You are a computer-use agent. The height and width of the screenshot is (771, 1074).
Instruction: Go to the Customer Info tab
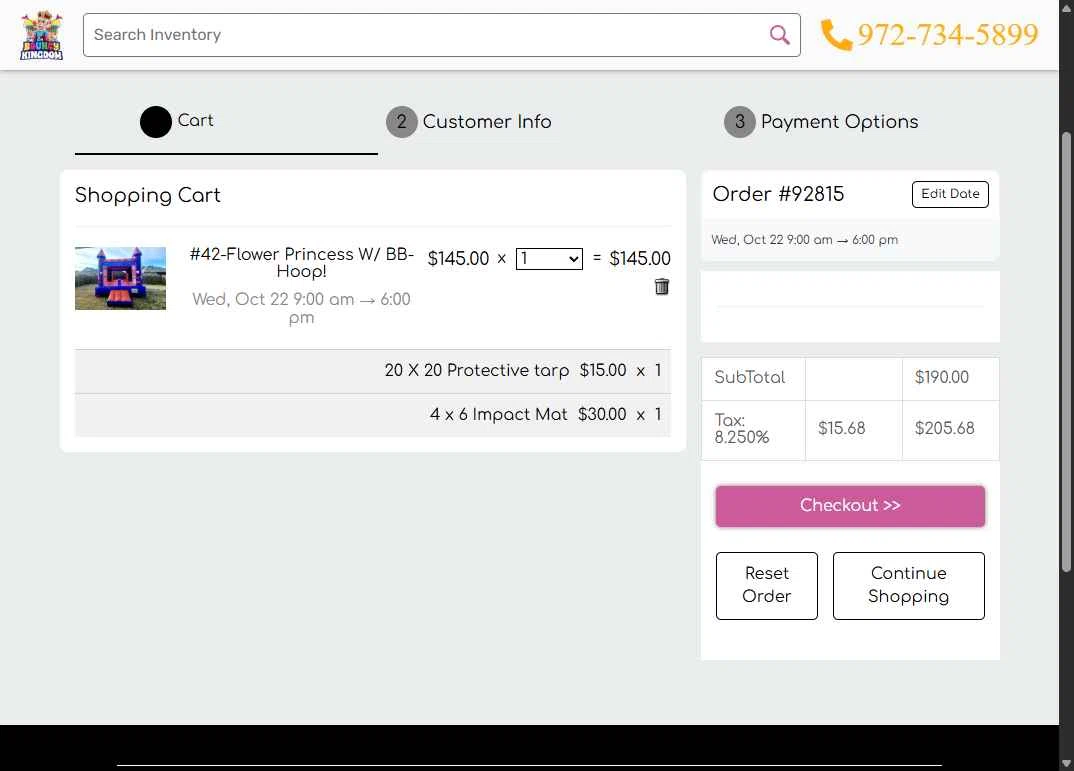[x=487, y=122]
